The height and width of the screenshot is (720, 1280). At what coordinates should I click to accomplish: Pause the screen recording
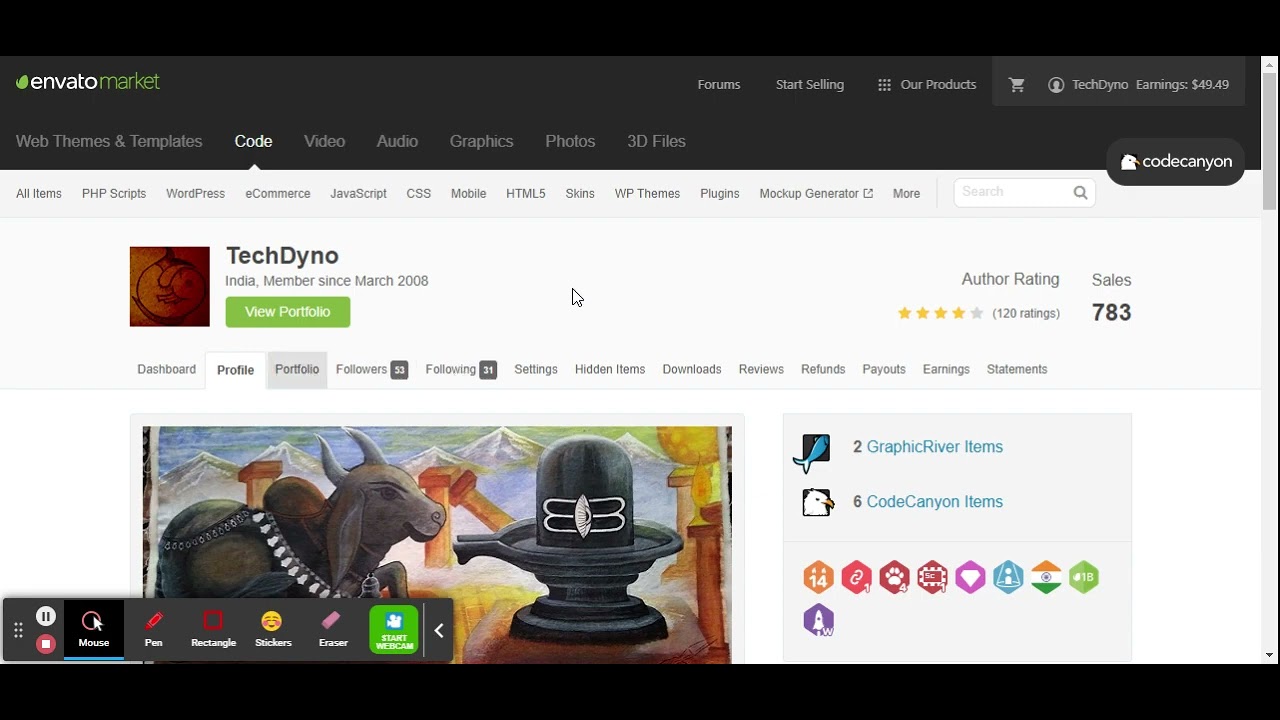point(46,617)
